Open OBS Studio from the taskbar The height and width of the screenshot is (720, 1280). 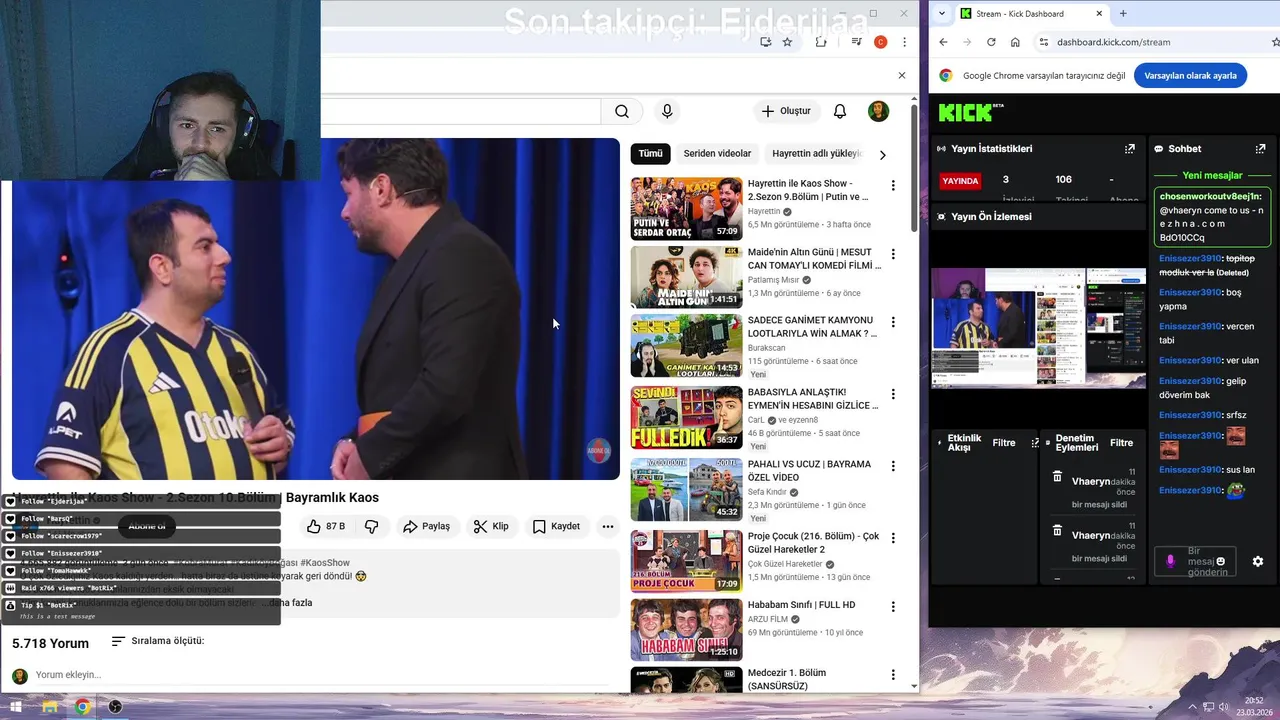point(115,707)
